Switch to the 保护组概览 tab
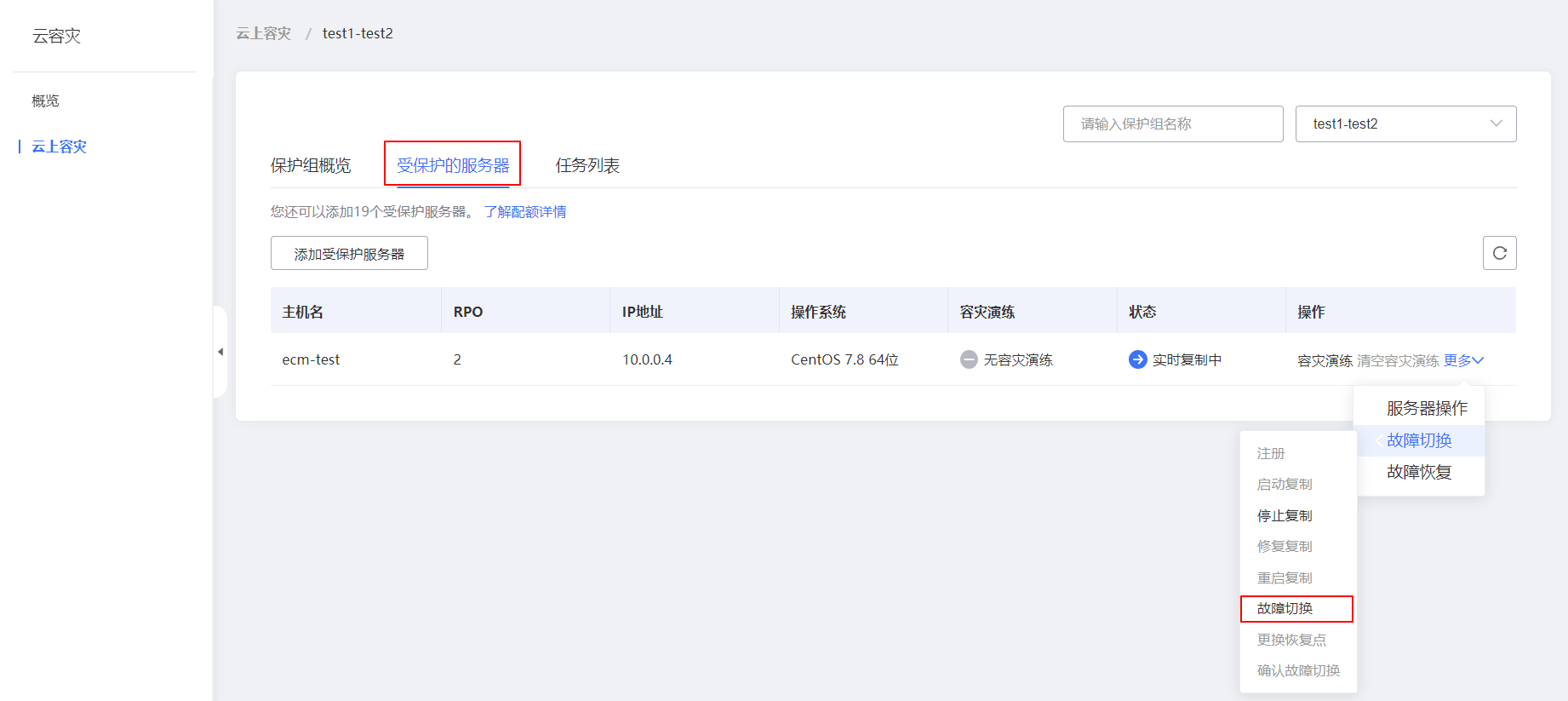 (x=311, y=165)
